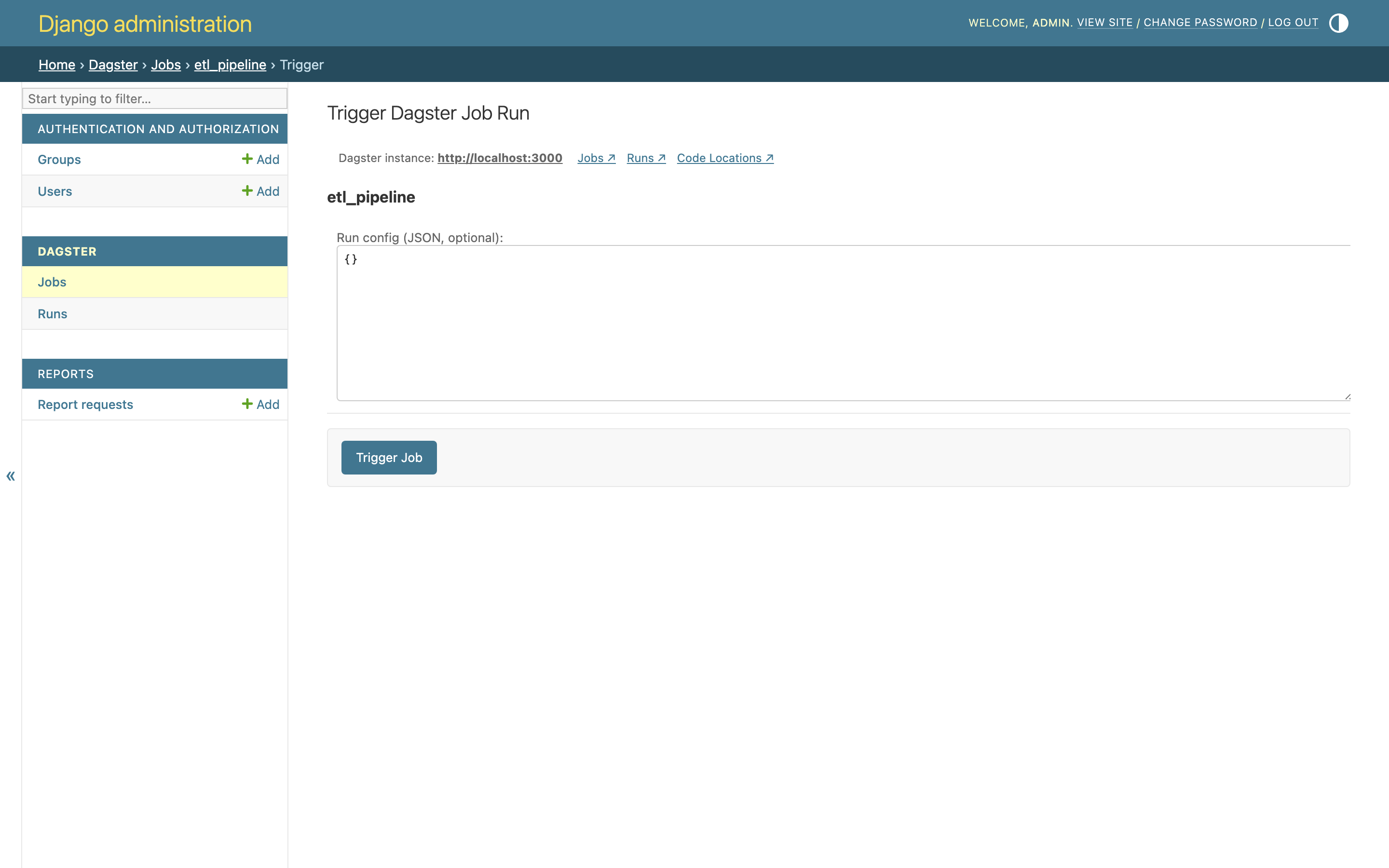Click the "etl_pipeline" job name heading

point(371,197)
